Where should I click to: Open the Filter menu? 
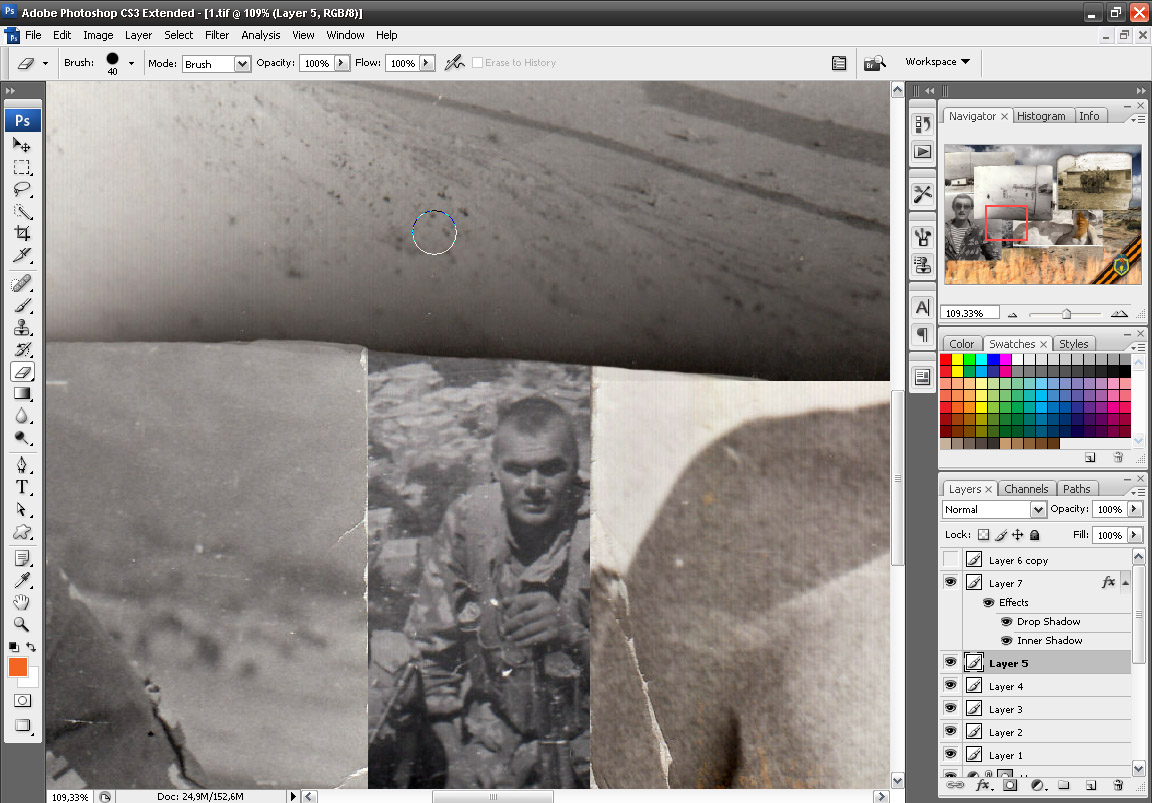point(217,35)
